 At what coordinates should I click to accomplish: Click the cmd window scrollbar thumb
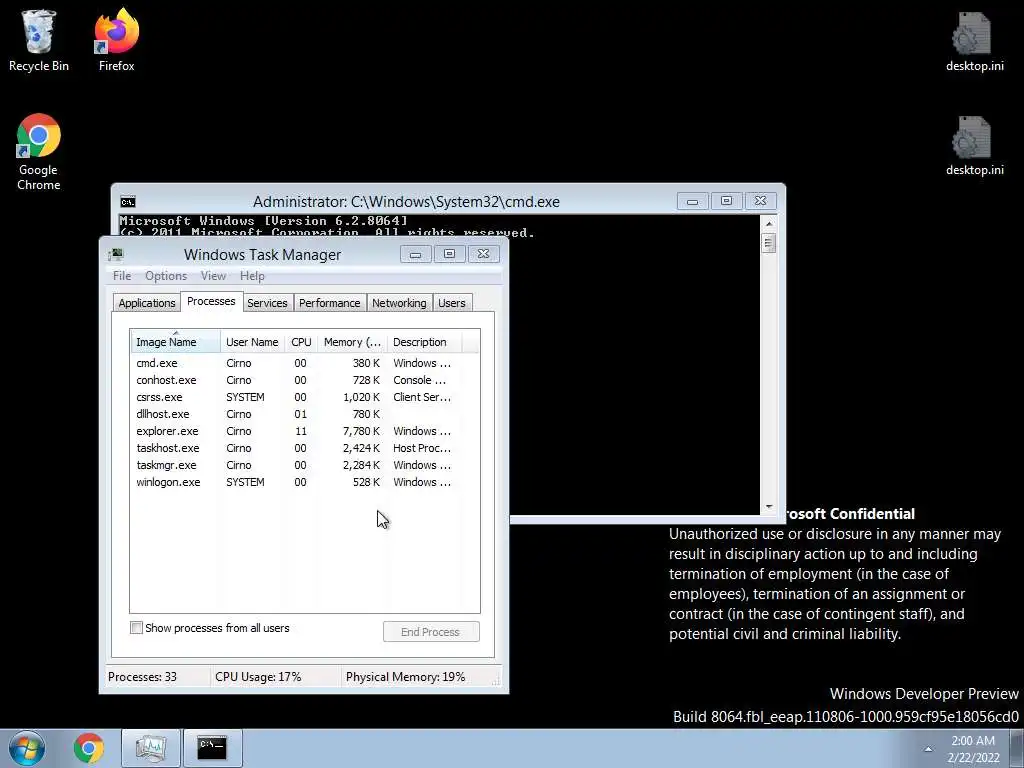pyautogui.click(x=769, y=244)
